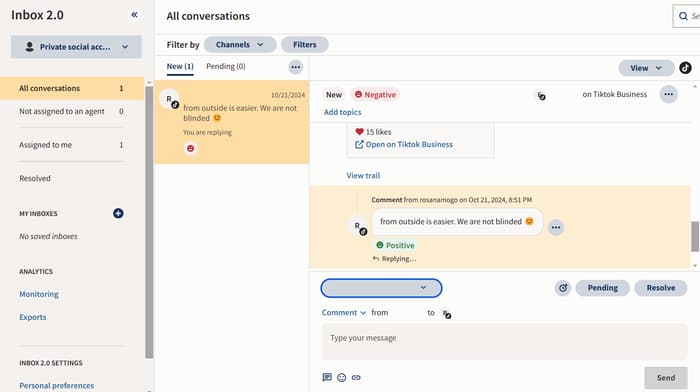This screenshot has width=700, height=392.
Task: Focus the Type your message field
Action: pos(504,342)
